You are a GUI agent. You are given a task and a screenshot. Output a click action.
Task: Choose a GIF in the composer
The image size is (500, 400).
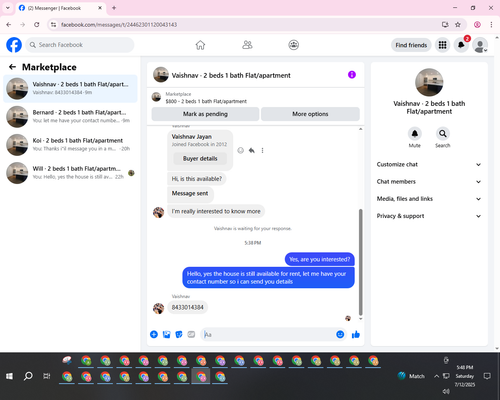click(x=191, y=334)
